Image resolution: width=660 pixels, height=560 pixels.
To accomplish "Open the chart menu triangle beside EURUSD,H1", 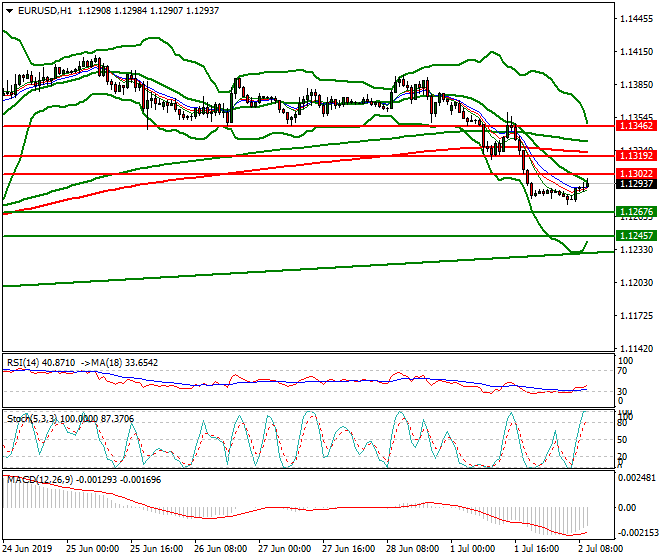I will 10,11.
